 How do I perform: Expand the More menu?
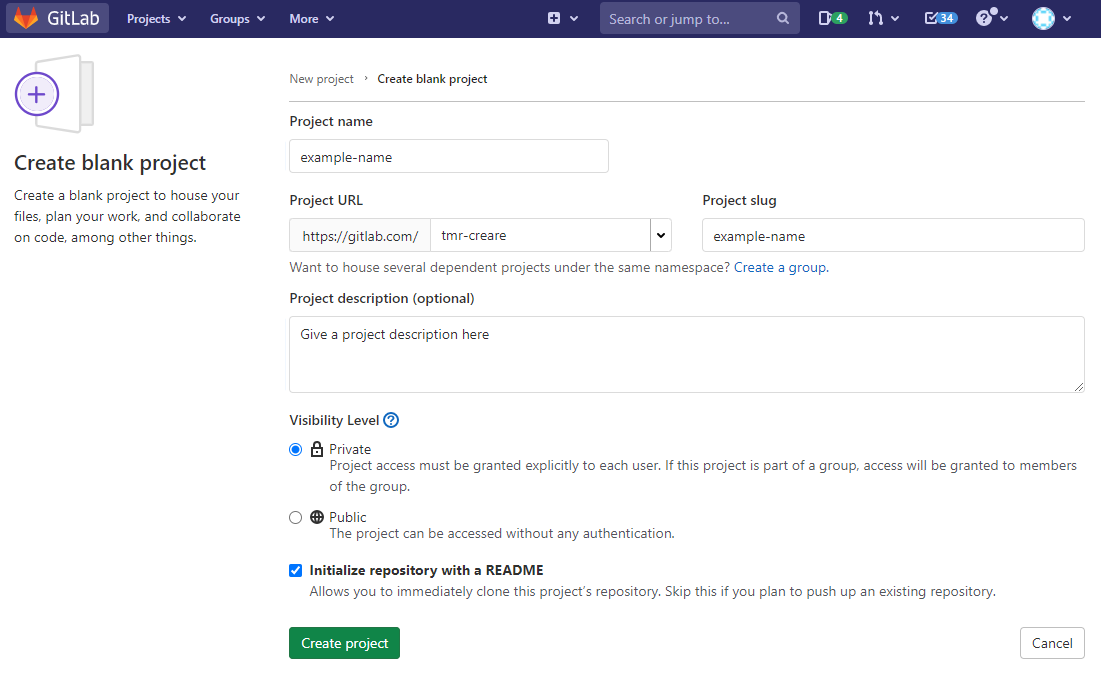pos(311,18)
